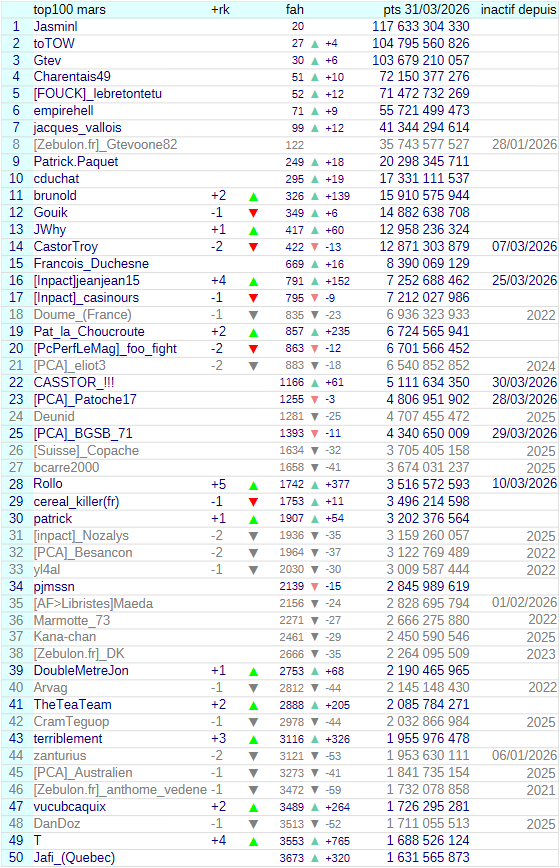Click the green fah arrow next to toTOW +4
The image size is (560, 868).
pyautogui.click(x=315, y=44)
